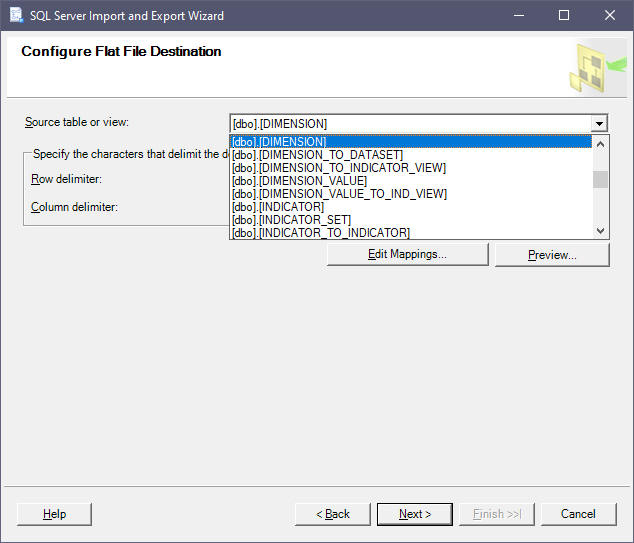The width and height of the screenshot is (634, 543).
Task: Select [dbo].[DIMENSION] in the dropdown list
Action: click(411, 142)
